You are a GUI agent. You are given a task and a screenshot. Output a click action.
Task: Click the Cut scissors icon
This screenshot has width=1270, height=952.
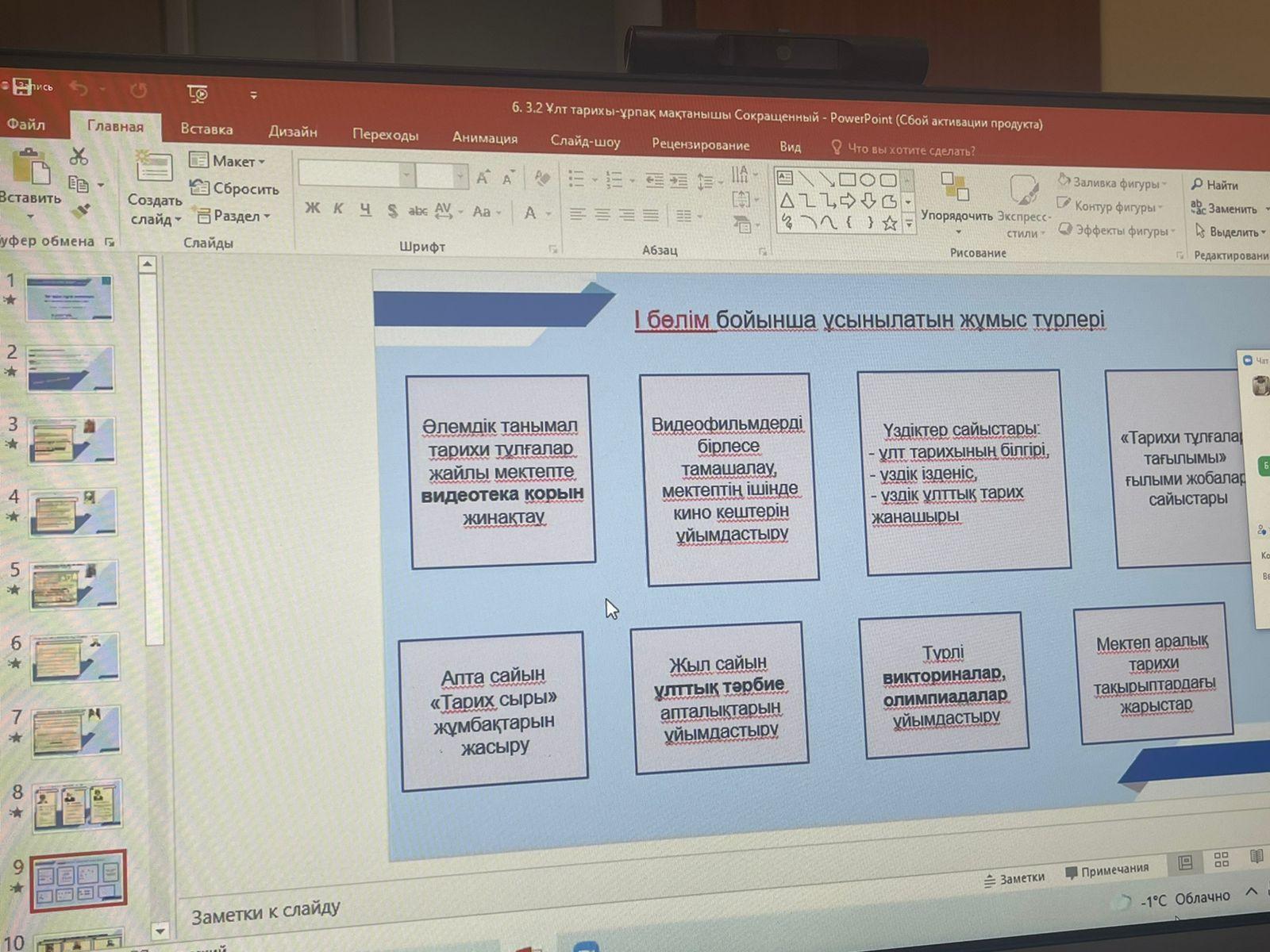pos(79,156)
